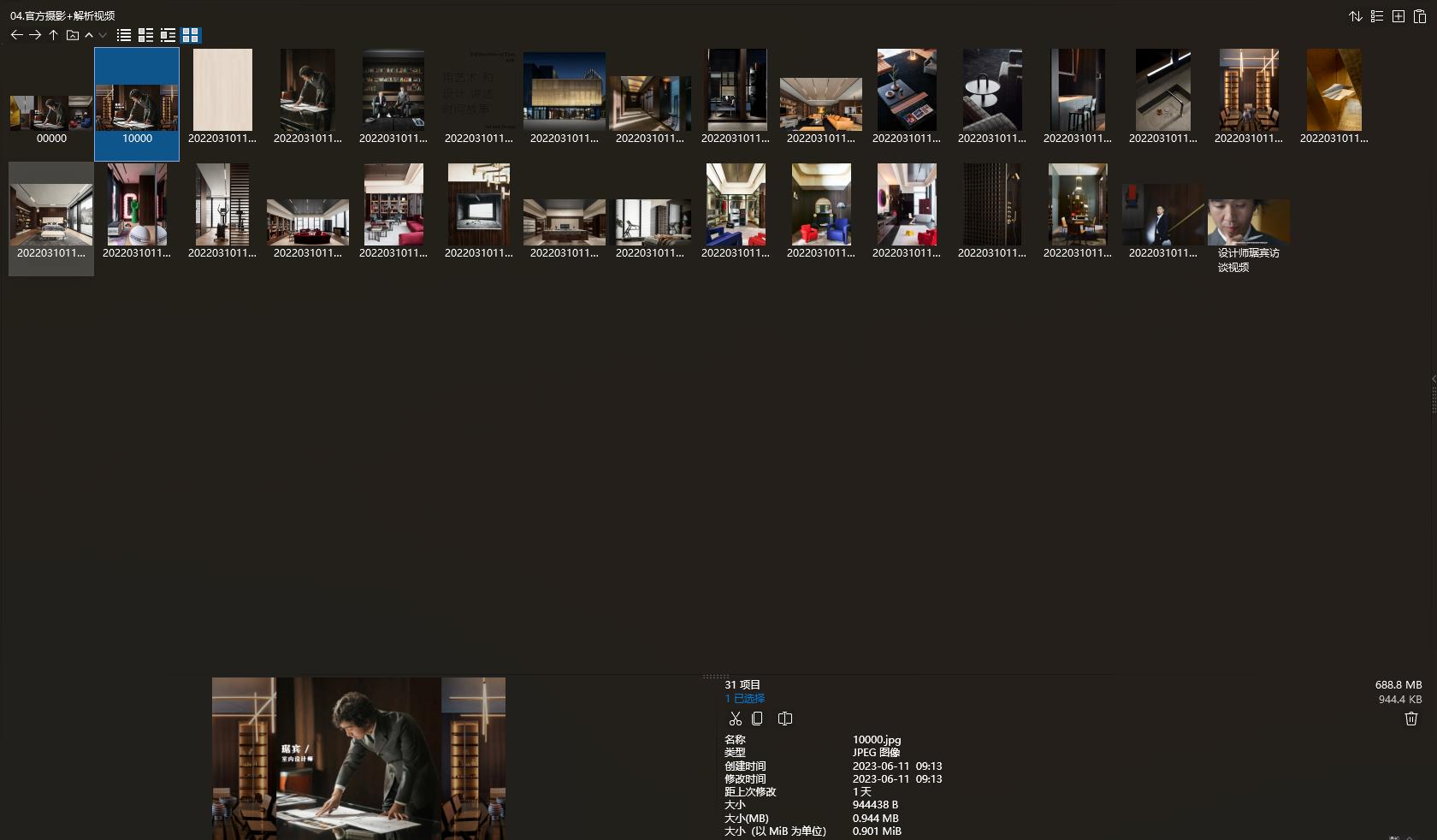
Task: Click the down chevron in navigation bar
Action: pyautogui.click(x=103, y=35)
